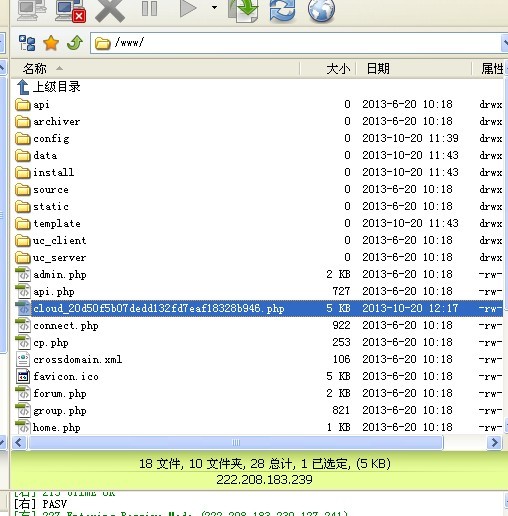Viewport: 508px width, 516px height.
Task: Click the 922 size value of connect.php
Action: (341, 325)
